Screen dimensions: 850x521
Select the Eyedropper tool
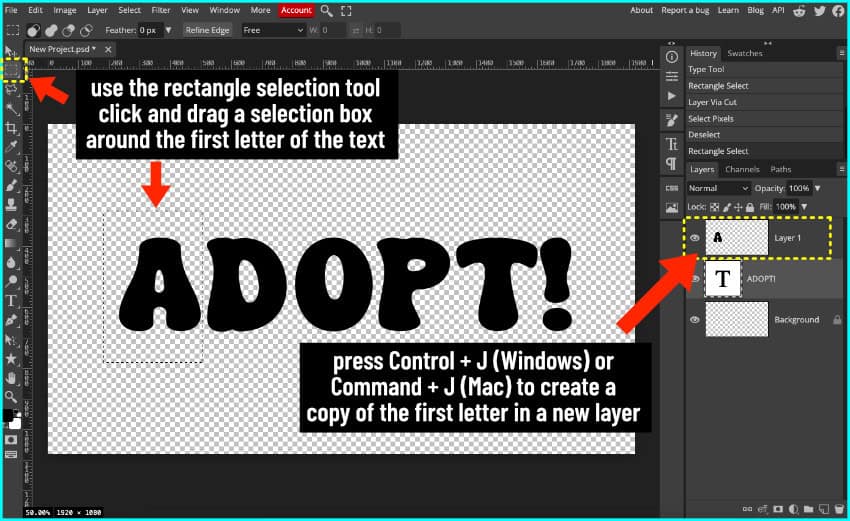coord(11,146)
